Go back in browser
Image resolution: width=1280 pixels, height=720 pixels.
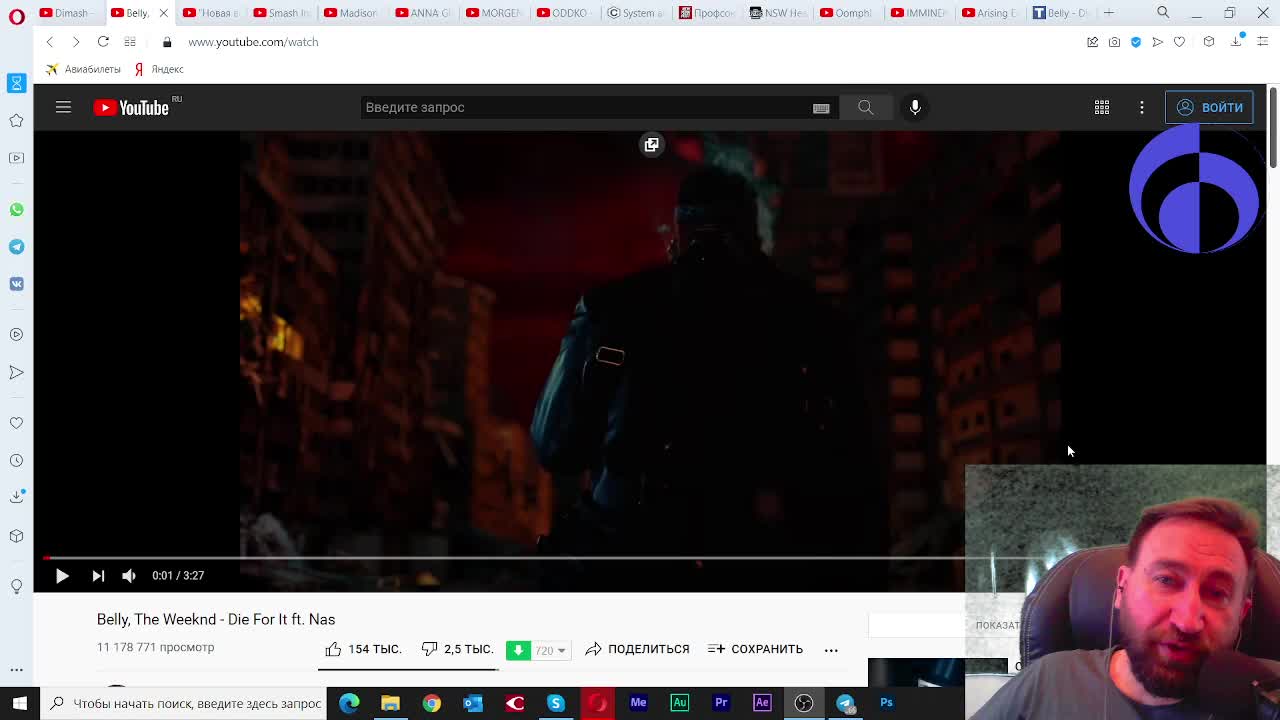click(50, 42)
